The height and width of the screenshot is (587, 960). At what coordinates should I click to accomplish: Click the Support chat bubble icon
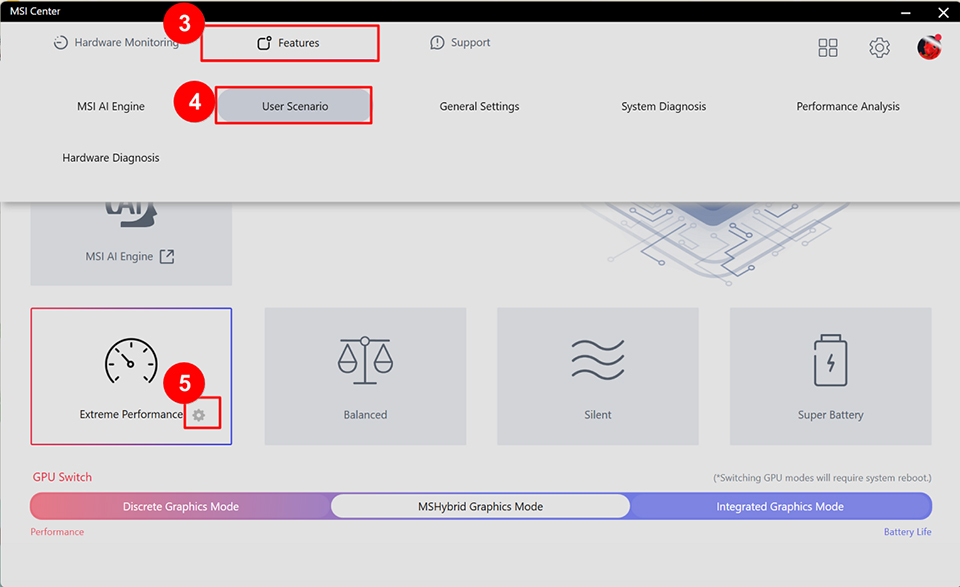437,42
